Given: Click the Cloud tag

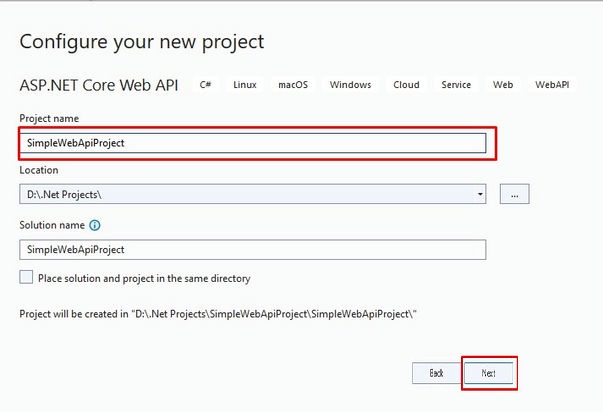Looking at the screenshot, I should coord(406,85).
